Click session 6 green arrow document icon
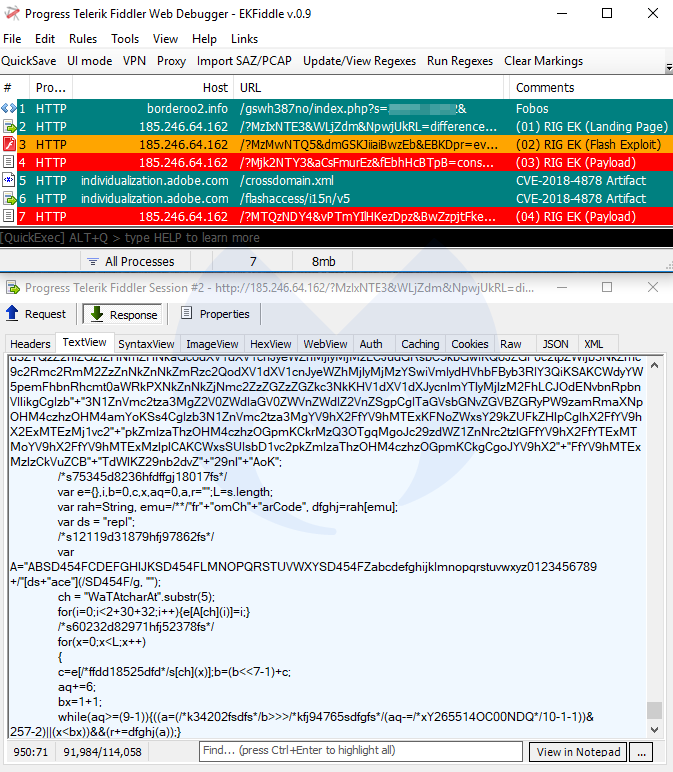 (9, 198)
